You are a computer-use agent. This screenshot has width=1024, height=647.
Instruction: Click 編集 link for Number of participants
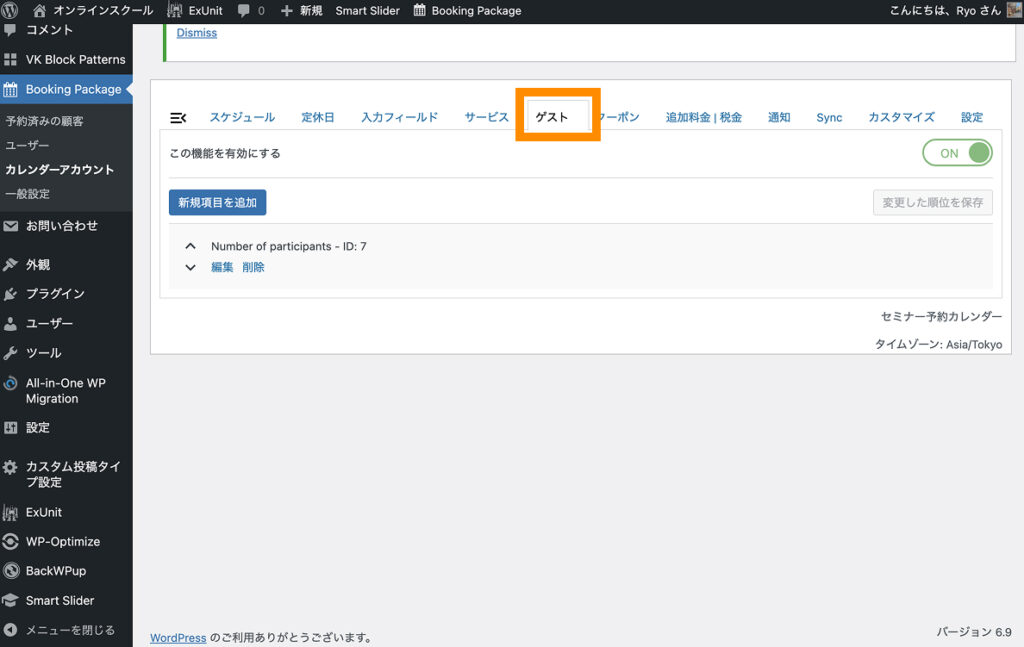[x=222, y=268]
